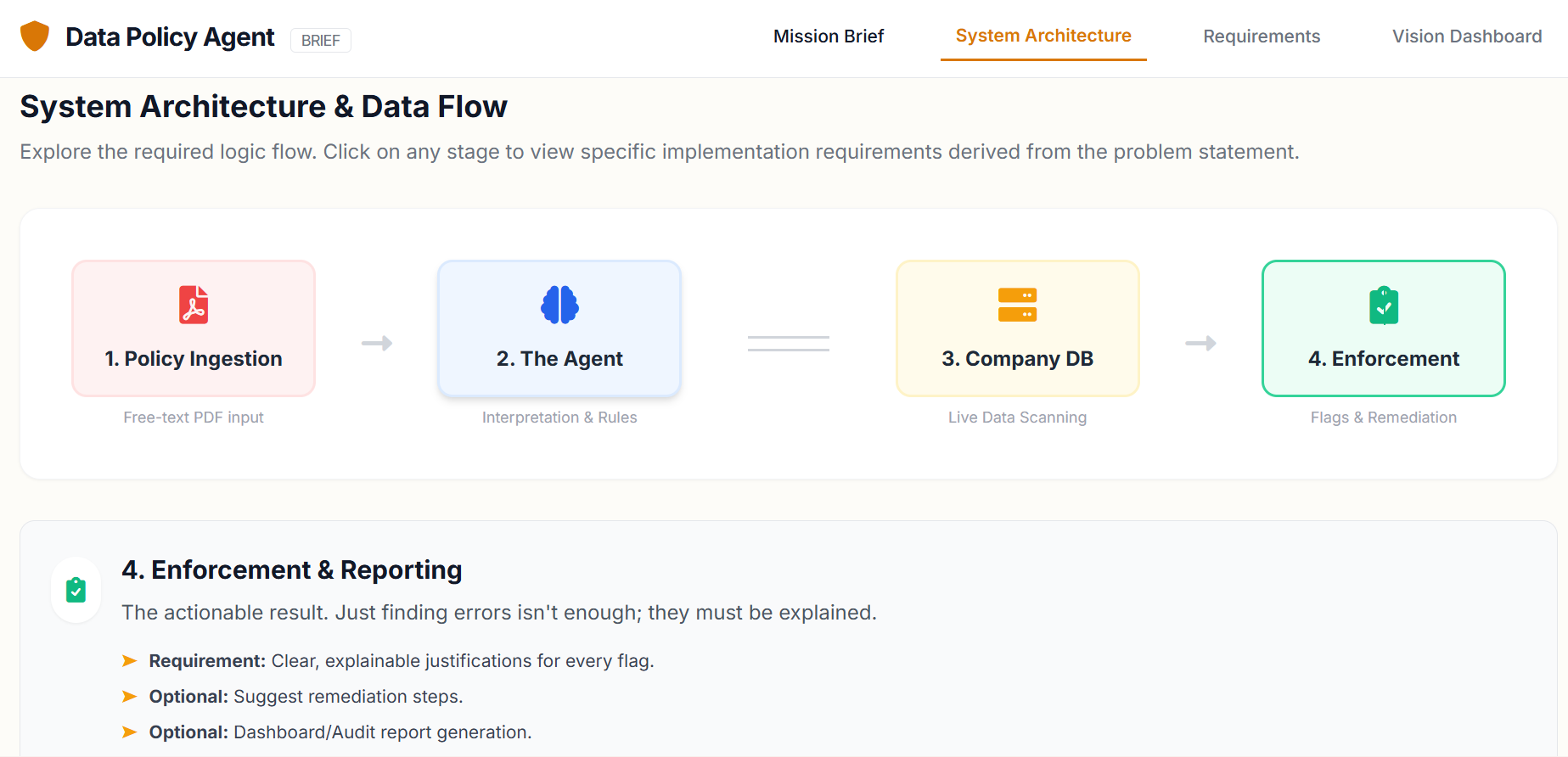Image resolution: width=1568 pixels, height=757 pixels.
Task: Click the 'Flags & Remediation' caption
Action: click(x=1384, y=418)
